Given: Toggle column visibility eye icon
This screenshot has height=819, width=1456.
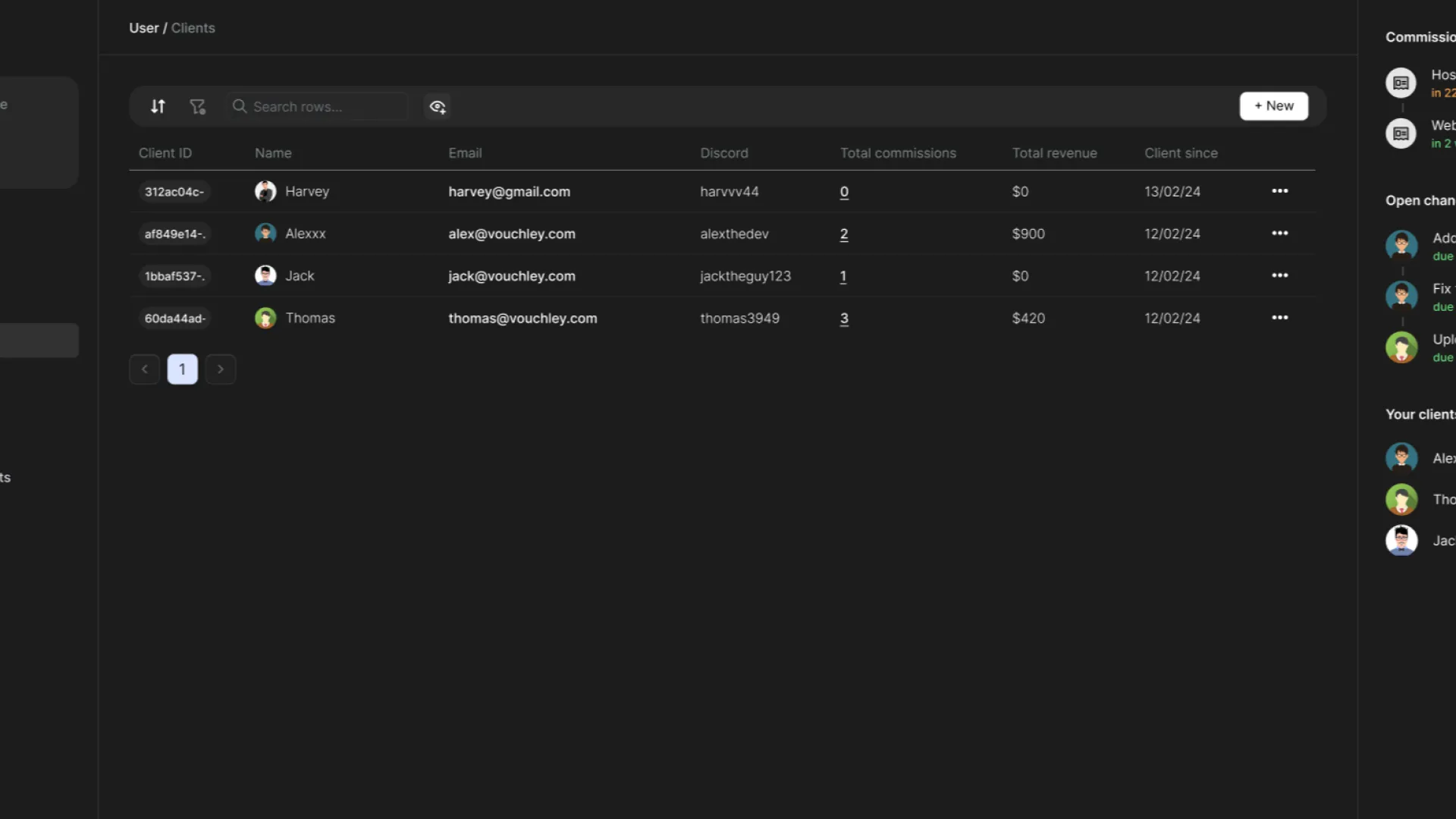Looking at the screenshot, I should [x=438, y=107].
